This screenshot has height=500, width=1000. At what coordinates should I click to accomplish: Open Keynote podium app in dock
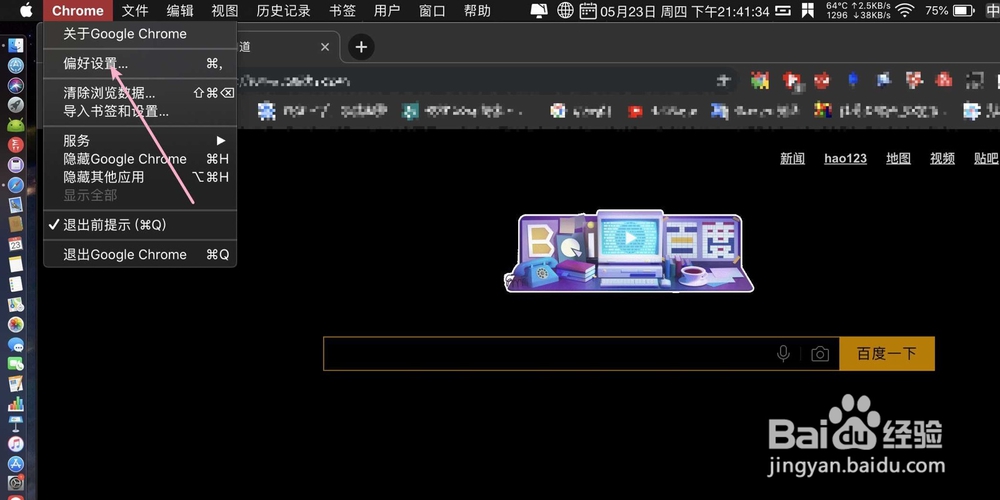(15, 423)
